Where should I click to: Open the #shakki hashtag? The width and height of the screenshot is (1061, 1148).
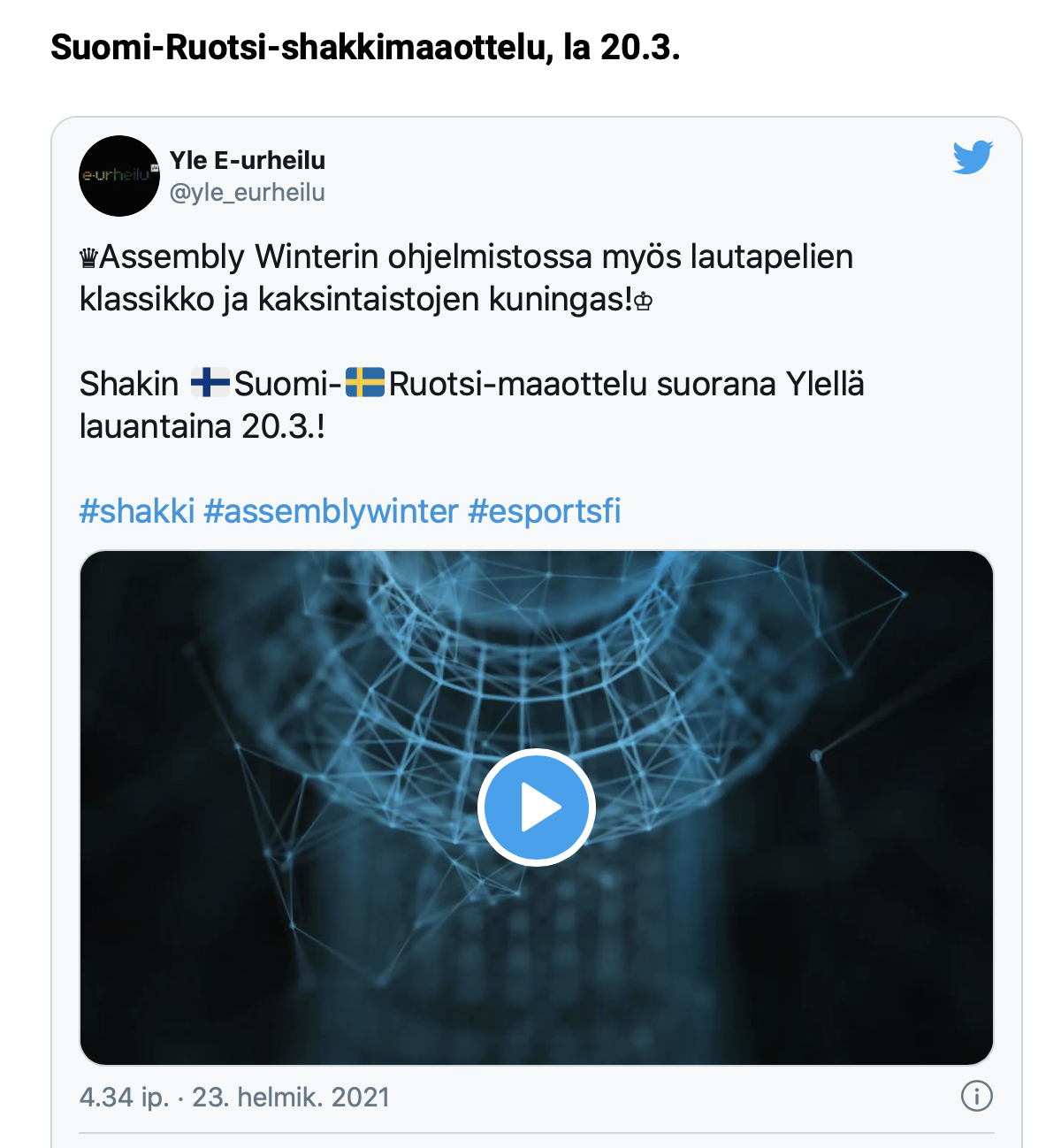coord(137,511)
